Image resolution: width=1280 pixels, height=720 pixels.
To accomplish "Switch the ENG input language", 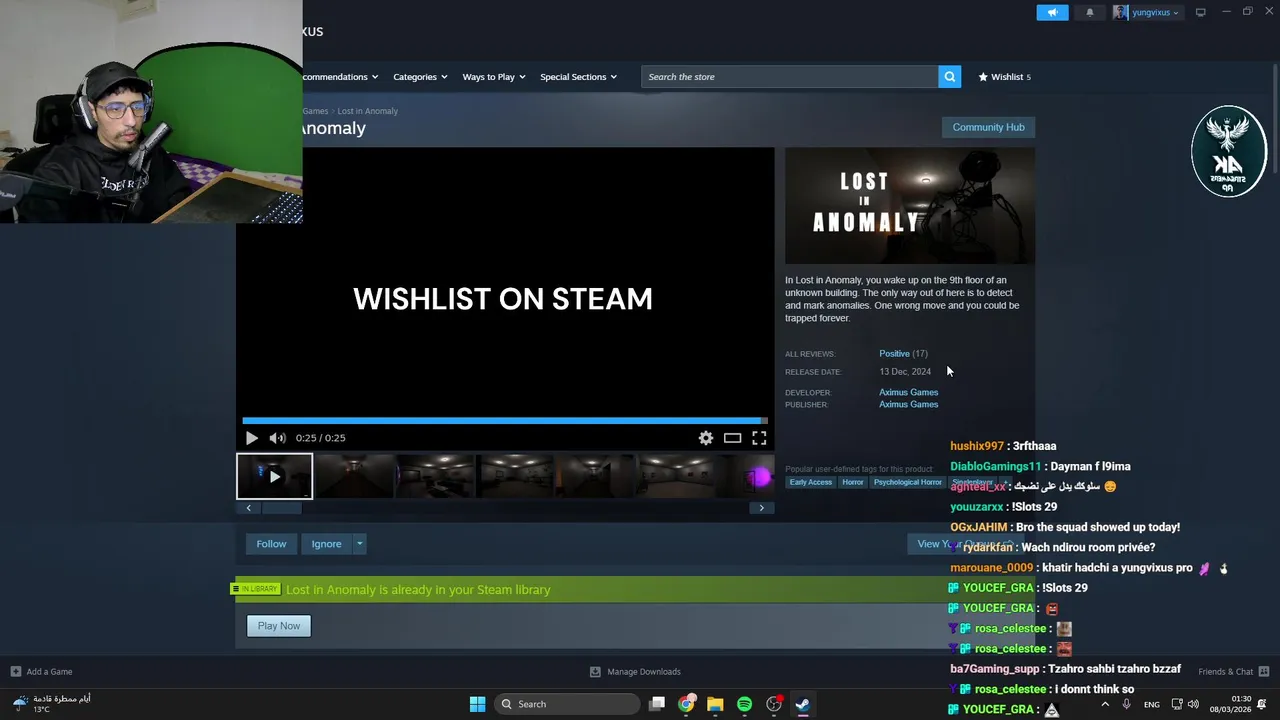I will [x=1152, y=704].
